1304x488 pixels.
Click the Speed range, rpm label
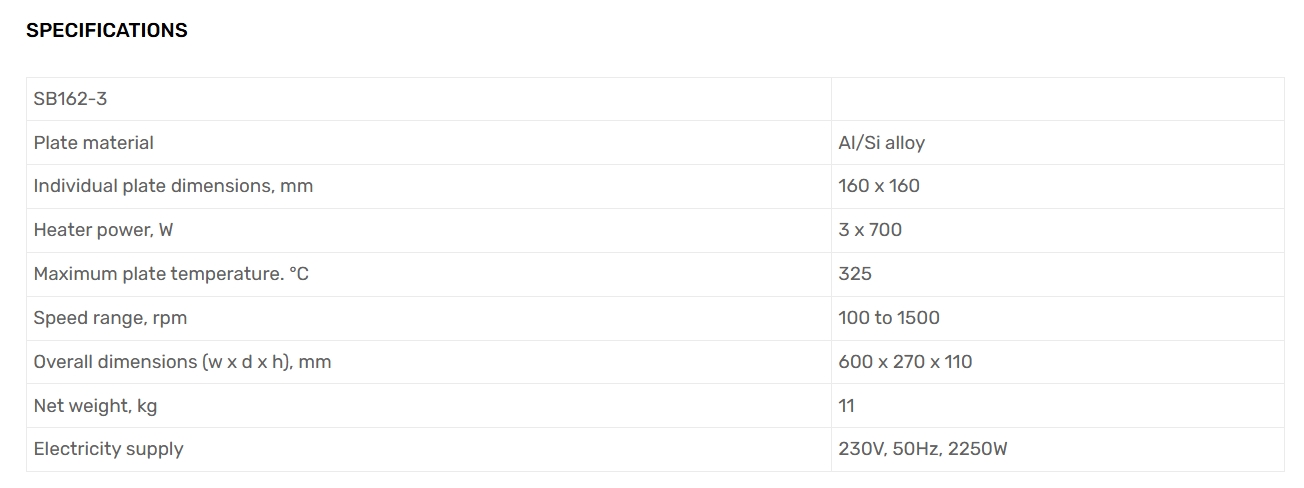click(x=110, y=318)
